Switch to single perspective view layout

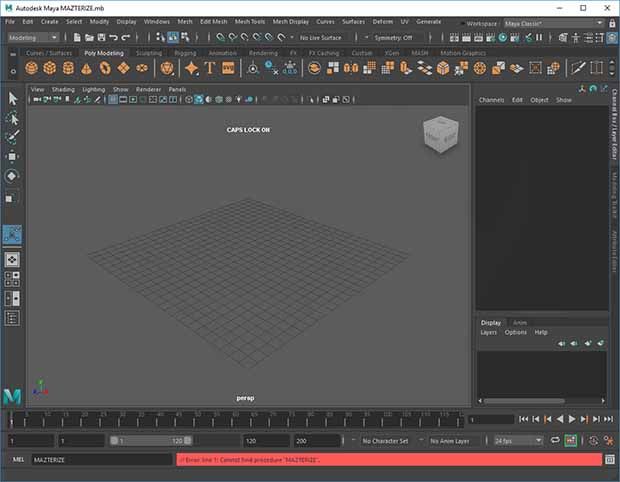click(12, 260)
